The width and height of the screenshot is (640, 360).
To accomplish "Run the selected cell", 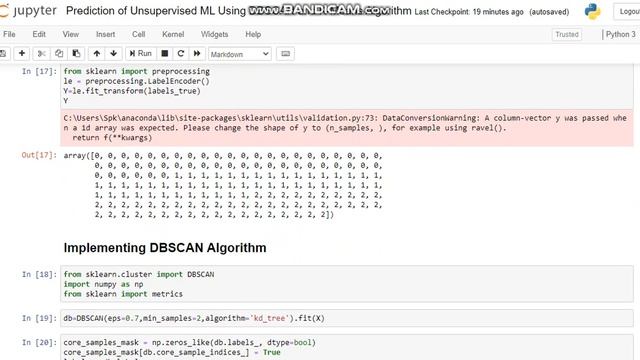I will coord(140,53).
